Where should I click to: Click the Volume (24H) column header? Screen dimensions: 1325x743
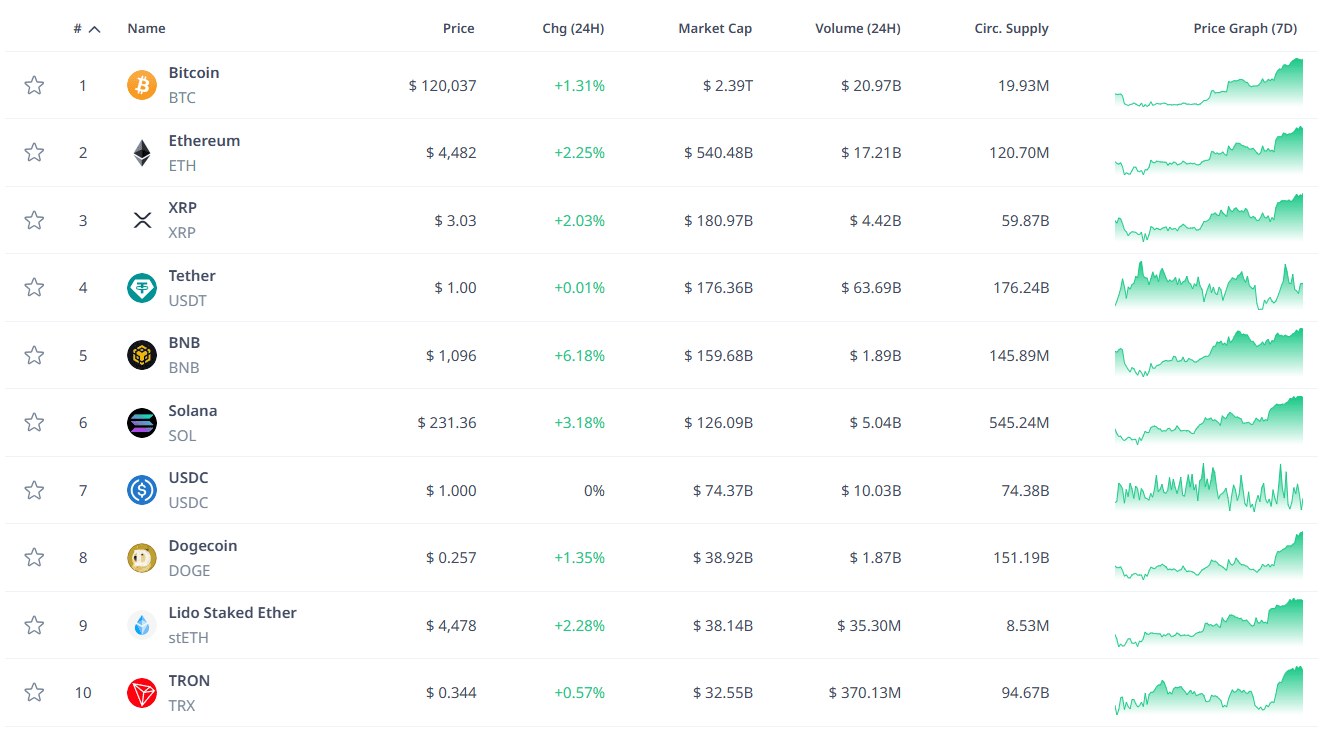click(x=857, y=29)
